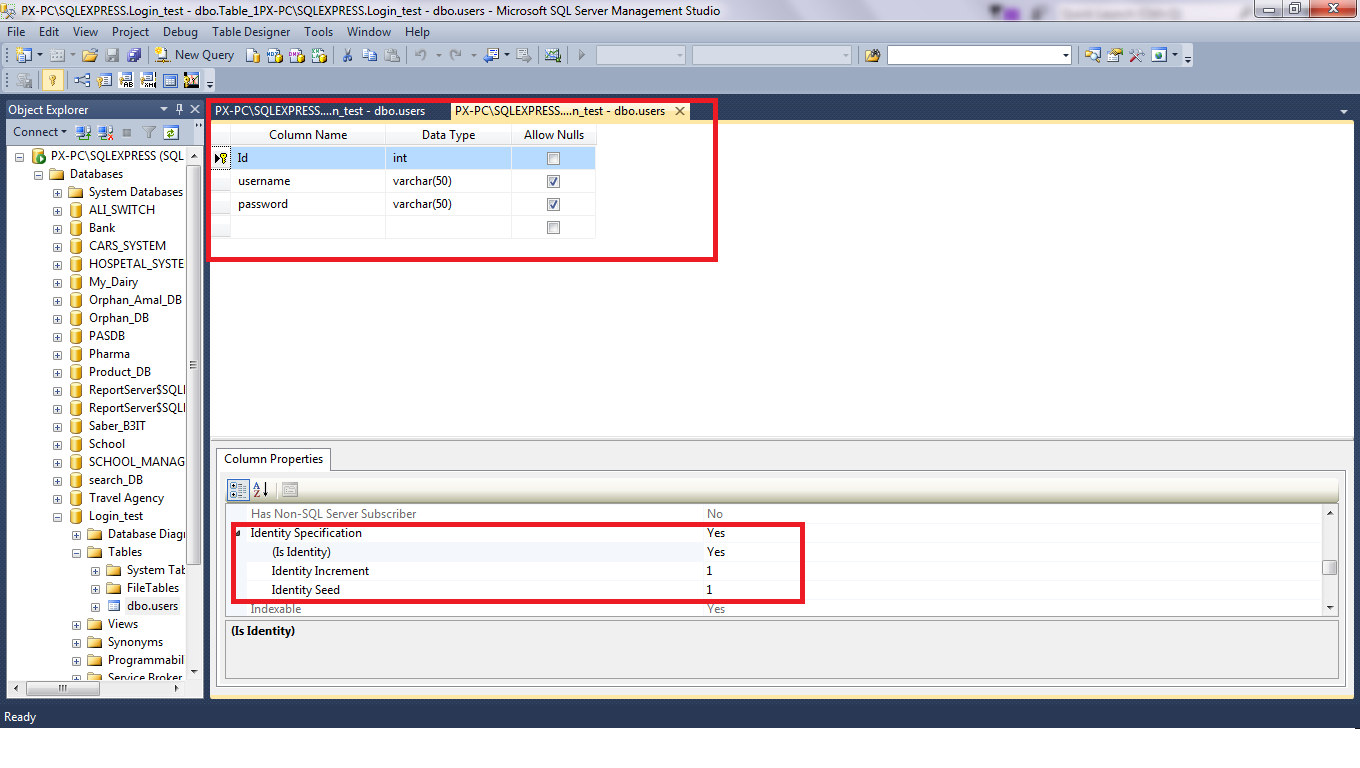Click the Manage Check Constraints icon
Image resolution: width=1360 pixels, height=768 pixels.
coord(169,80)
